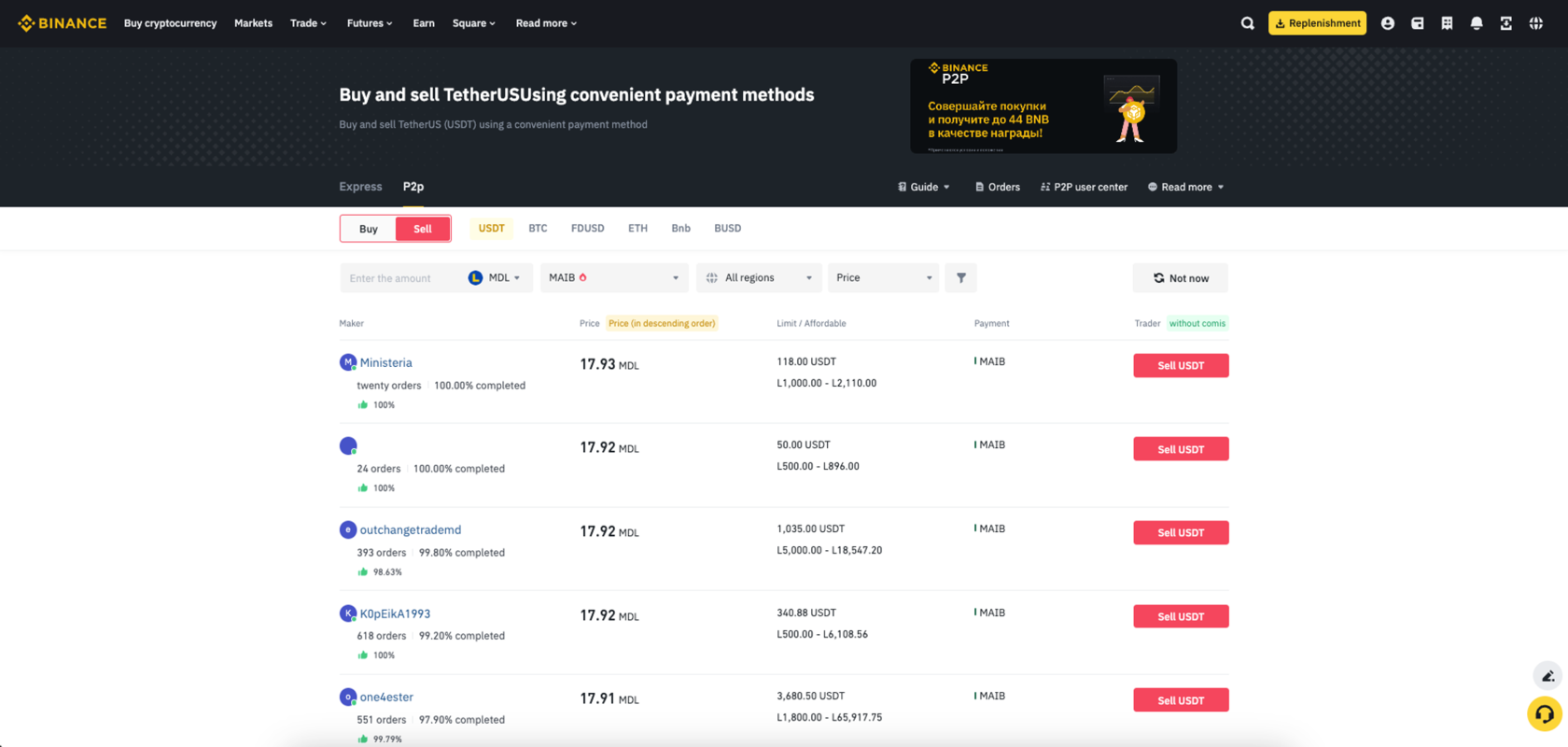1568x747 pixels.
Task: Open the notifications bell
Action: pos(1477,23)
